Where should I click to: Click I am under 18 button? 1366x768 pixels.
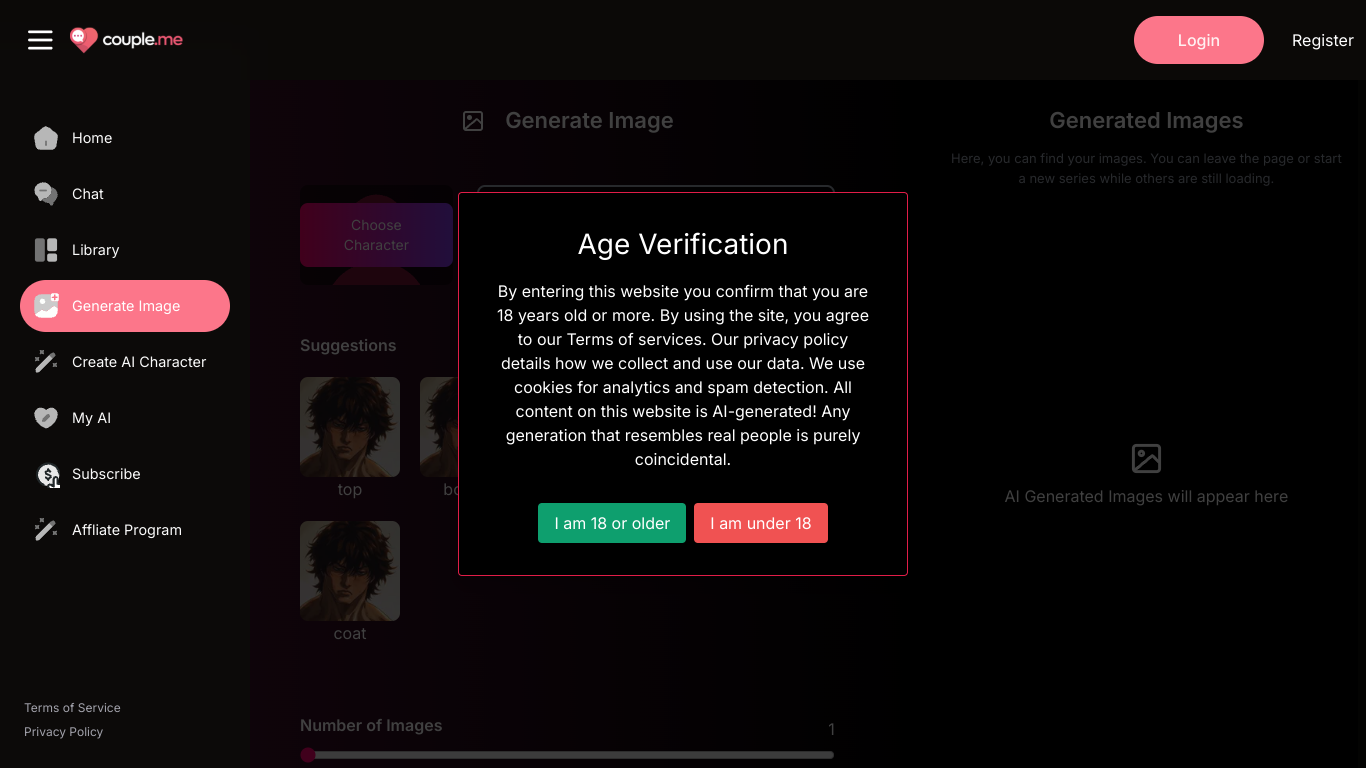coord(761,523)
